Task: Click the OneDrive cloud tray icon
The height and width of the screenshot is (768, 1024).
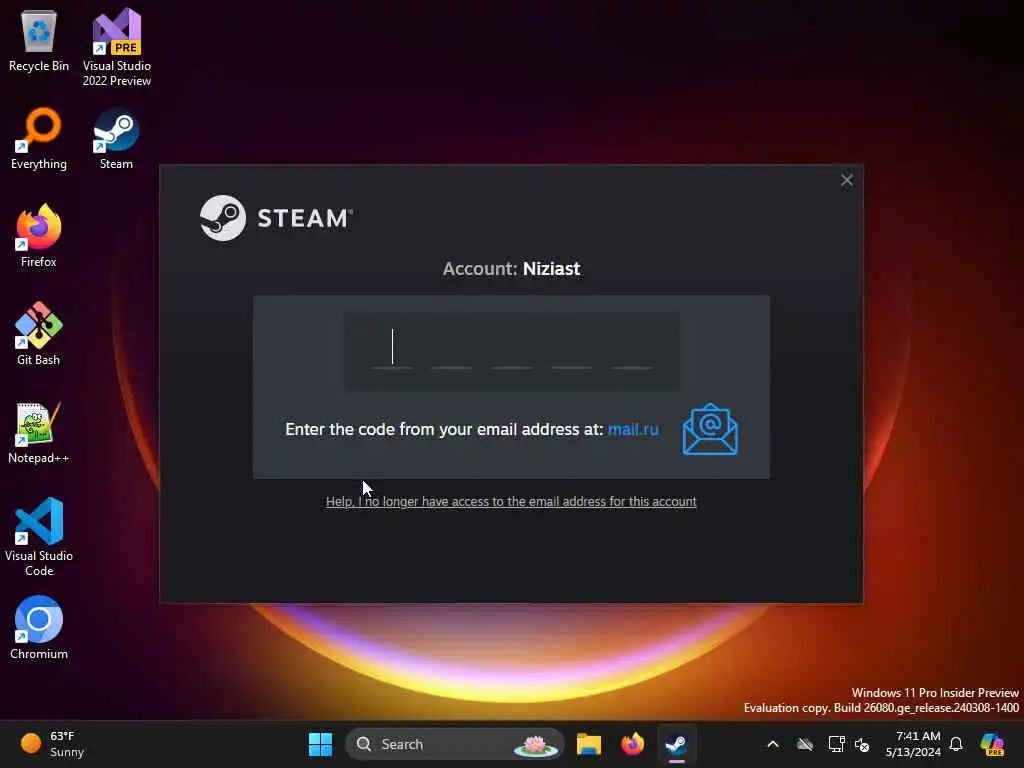Action: 805,744
